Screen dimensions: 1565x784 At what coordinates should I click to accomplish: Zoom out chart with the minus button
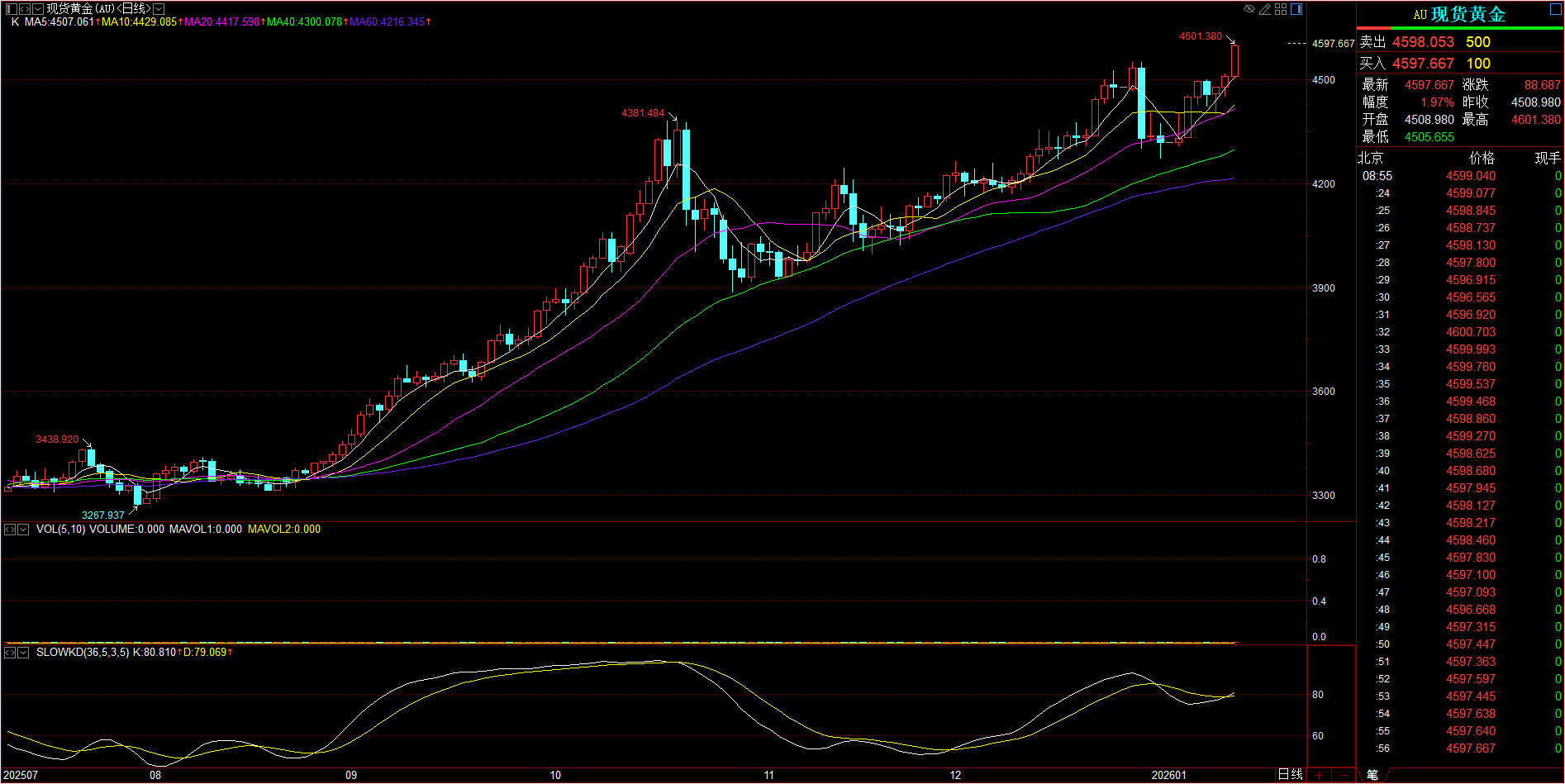[1344, 775]
